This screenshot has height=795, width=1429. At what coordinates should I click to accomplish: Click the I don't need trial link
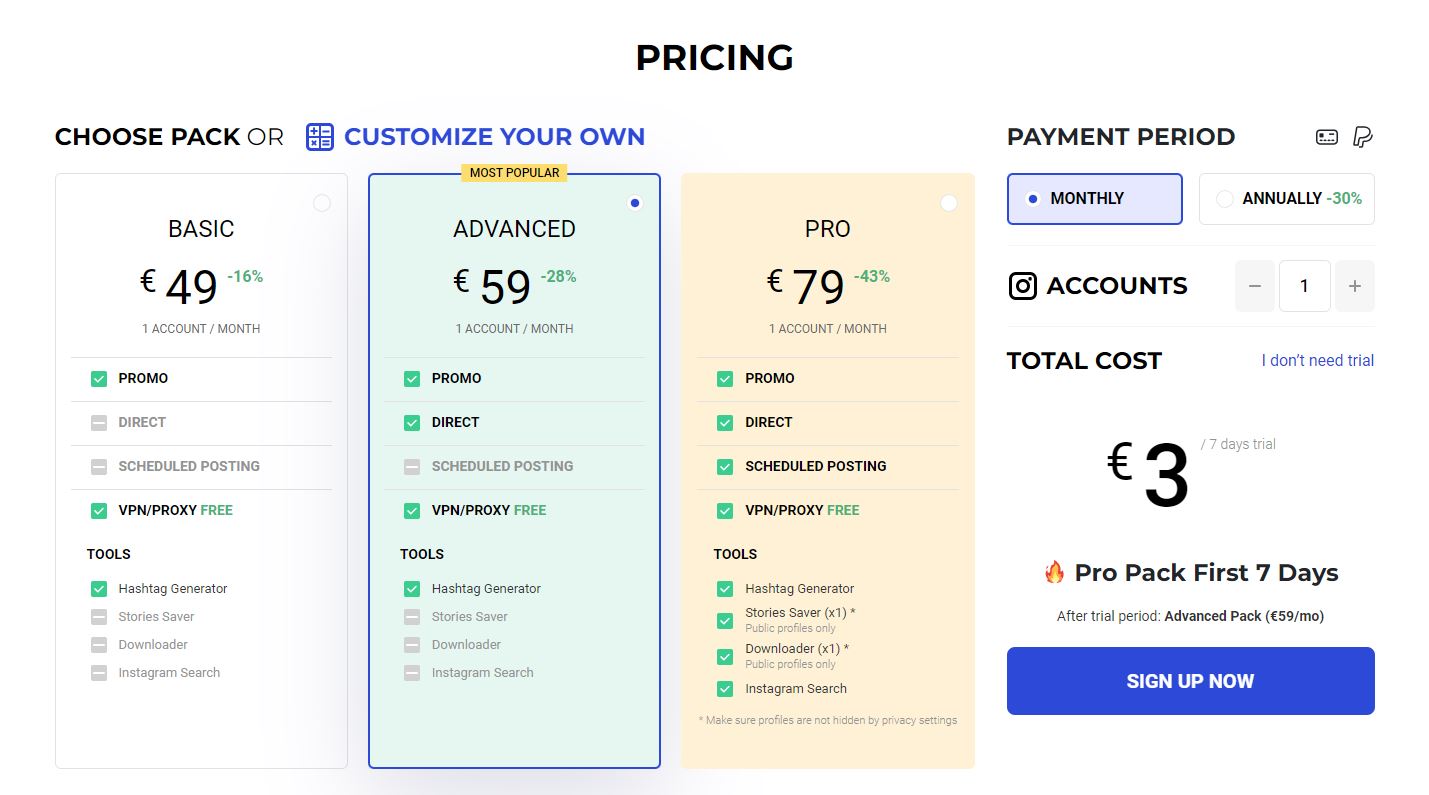[1317, 360]
